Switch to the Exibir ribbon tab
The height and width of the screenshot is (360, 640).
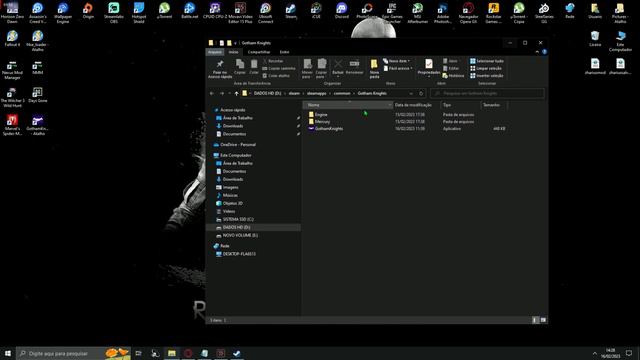pos(284,52)
